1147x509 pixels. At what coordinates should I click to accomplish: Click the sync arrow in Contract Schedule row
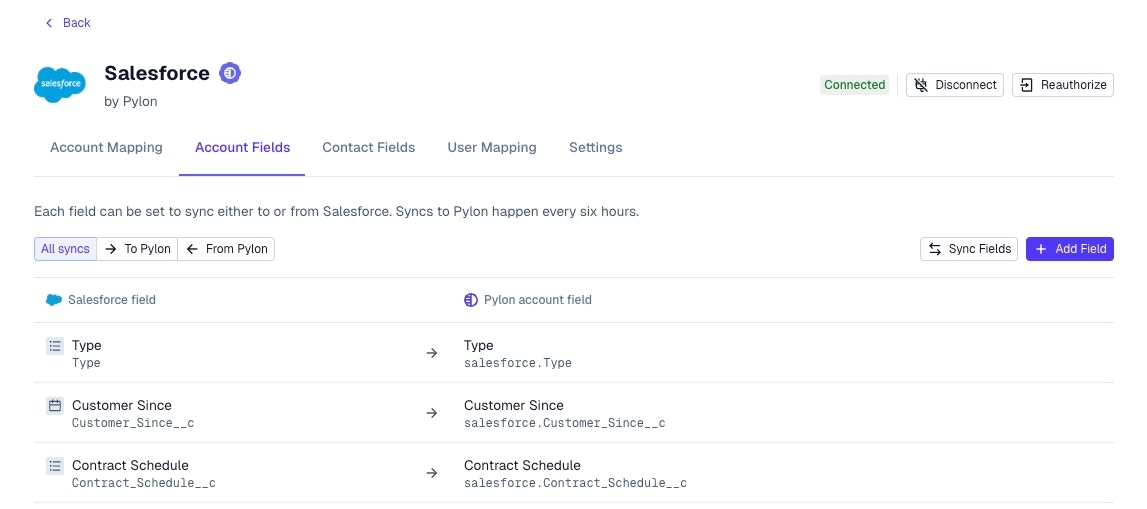click(x=432, y=474)
